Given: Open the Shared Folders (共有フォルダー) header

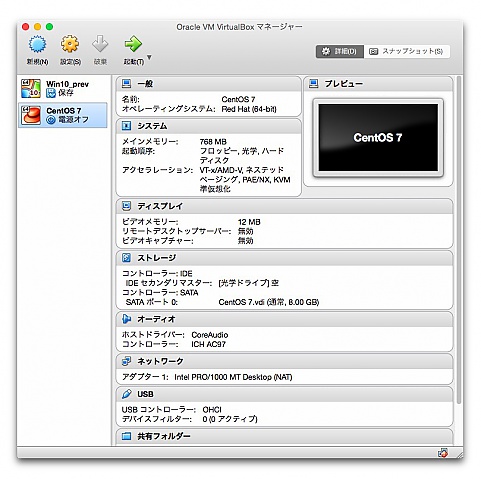Looking at the screenshot, I should click(x=284, y=436).
